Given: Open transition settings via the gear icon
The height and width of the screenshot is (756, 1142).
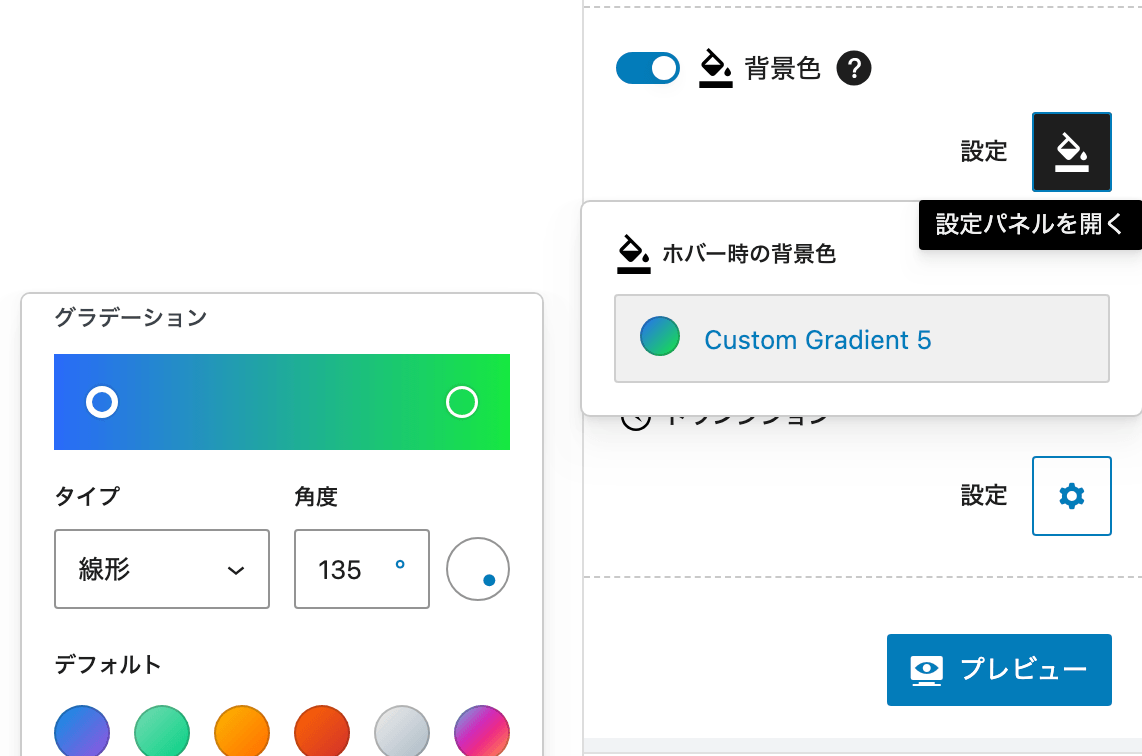Looking at the screenshot, I should (1071, 496).
